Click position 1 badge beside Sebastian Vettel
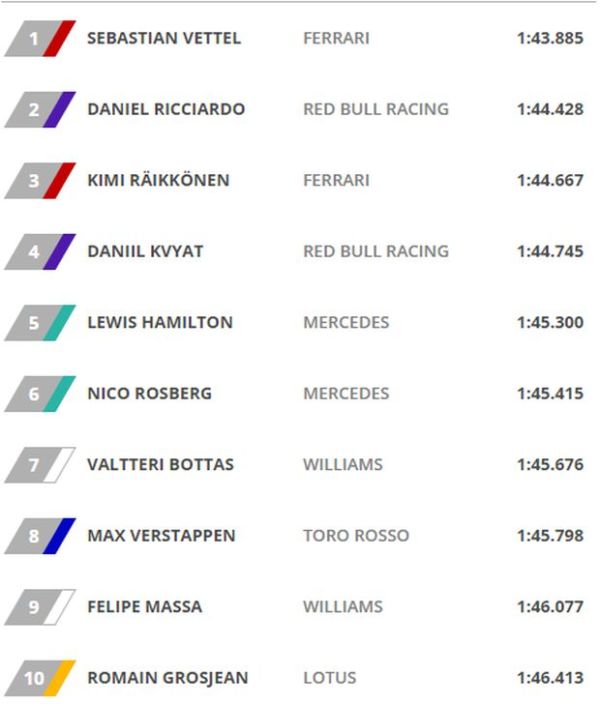Viewport: 600px width, 704px height. [x=38, y=39]
